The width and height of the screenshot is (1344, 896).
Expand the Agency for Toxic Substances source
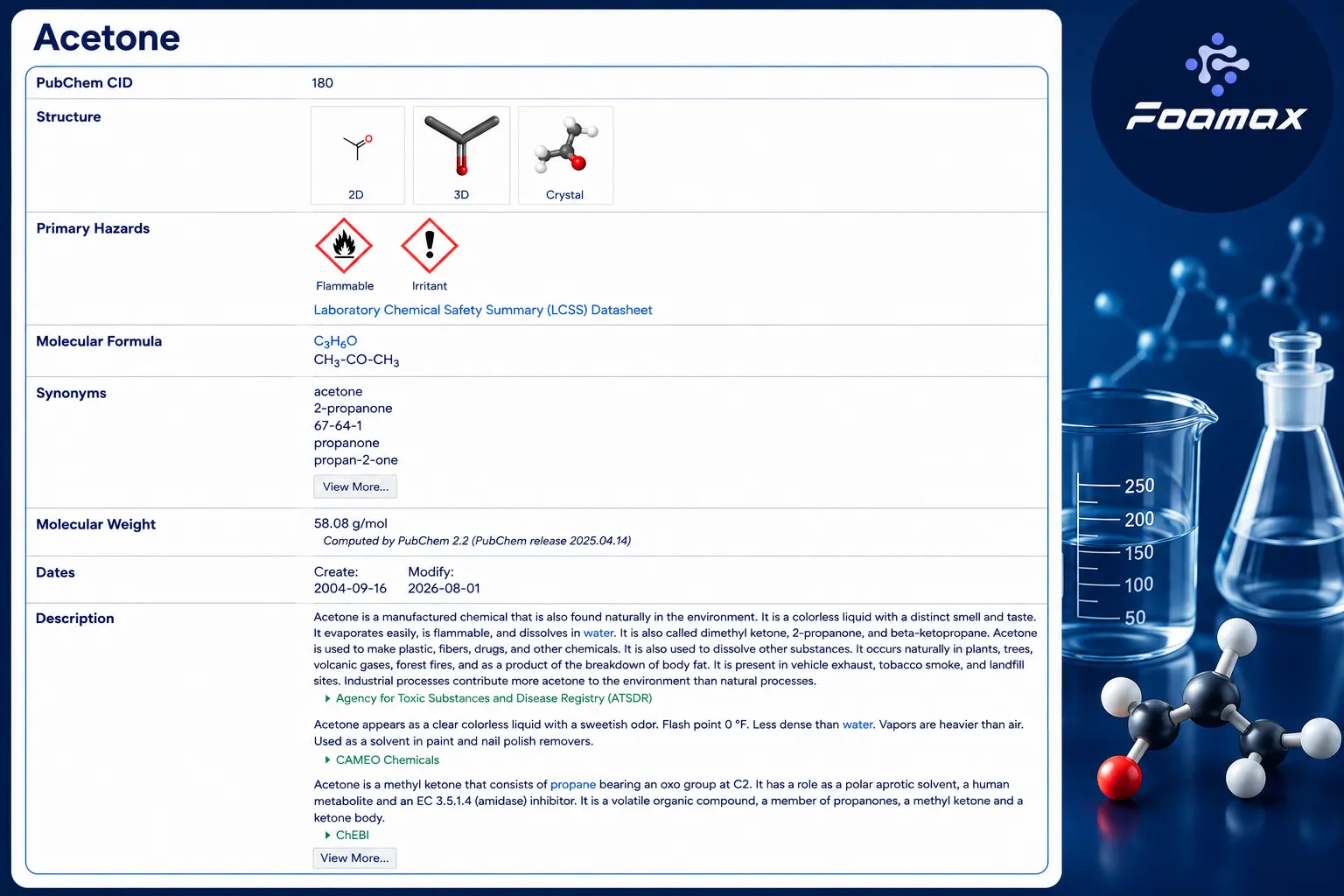pos(488,698)
